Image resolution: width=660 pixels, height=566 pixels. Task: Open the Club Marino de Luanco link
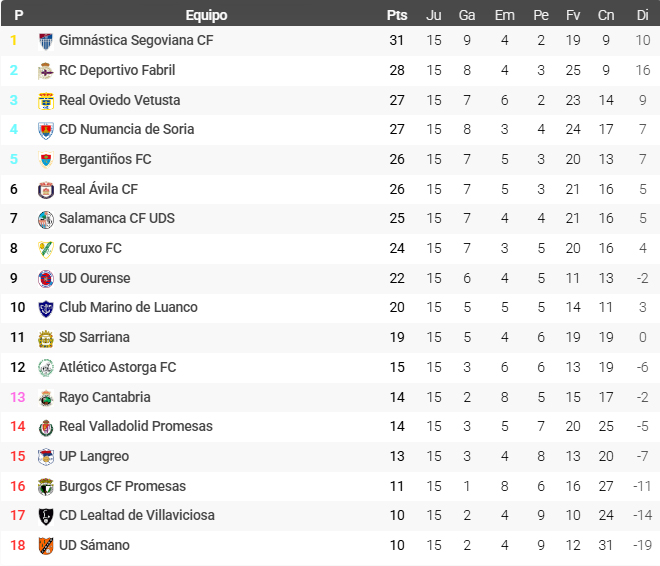point(128,307)
